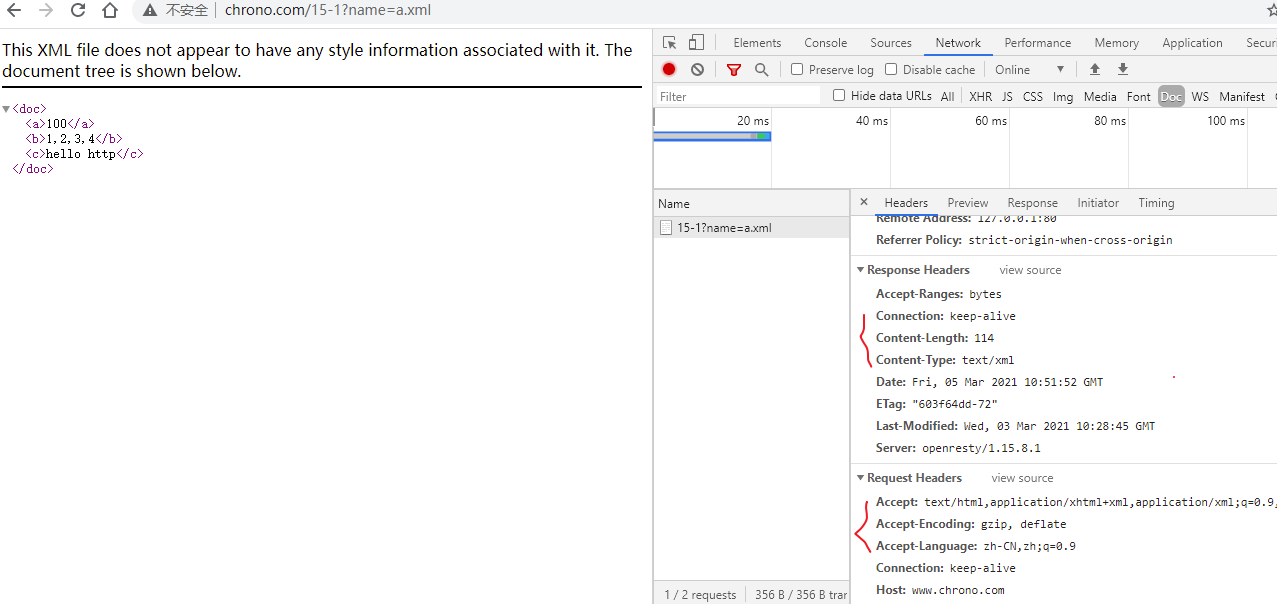This screenshot has height=604, width=1277.
Task: Click view source beside Response Headers
Action: pos(1030,270)
